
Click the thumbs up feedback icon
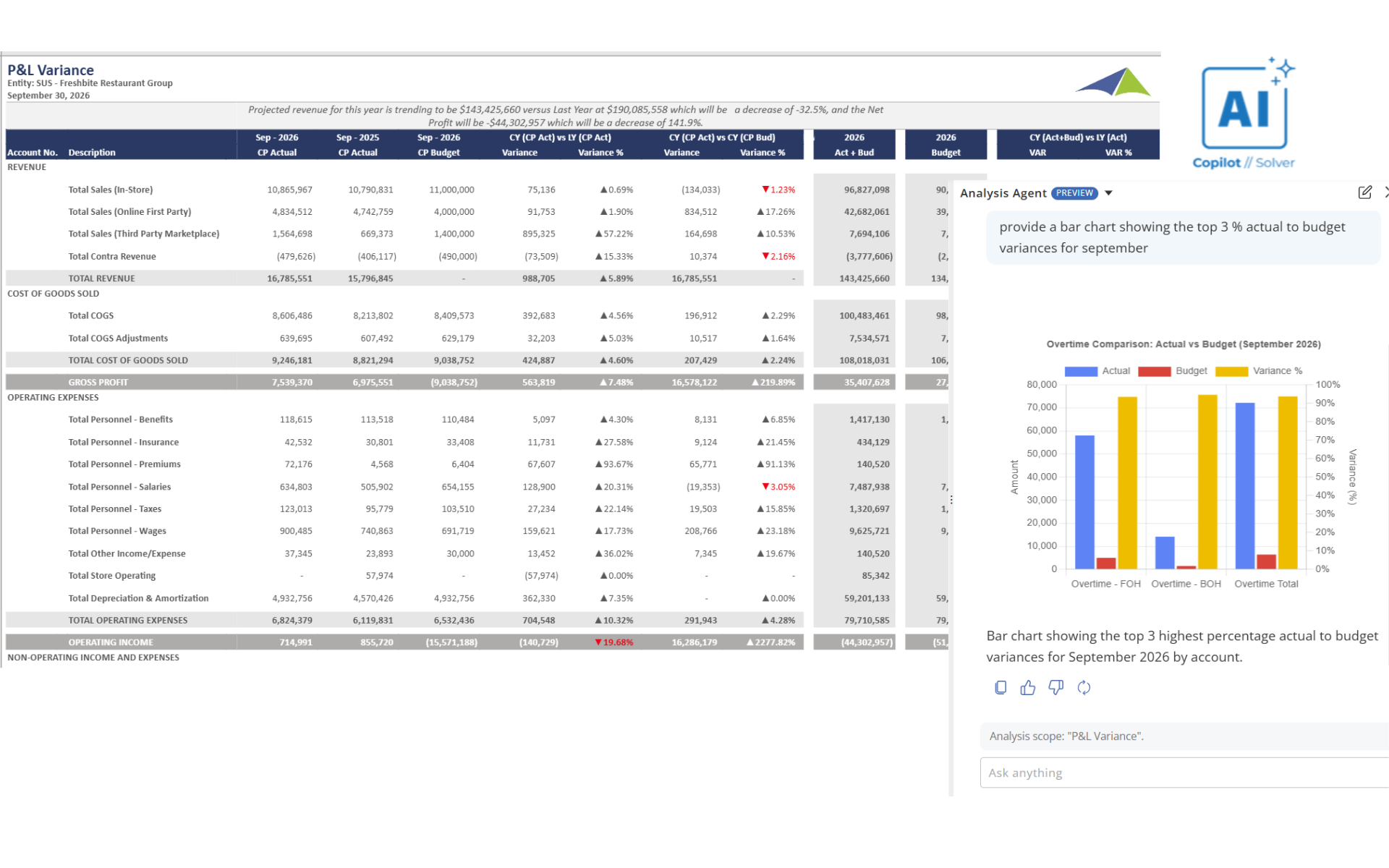(x=1028, y=688)
